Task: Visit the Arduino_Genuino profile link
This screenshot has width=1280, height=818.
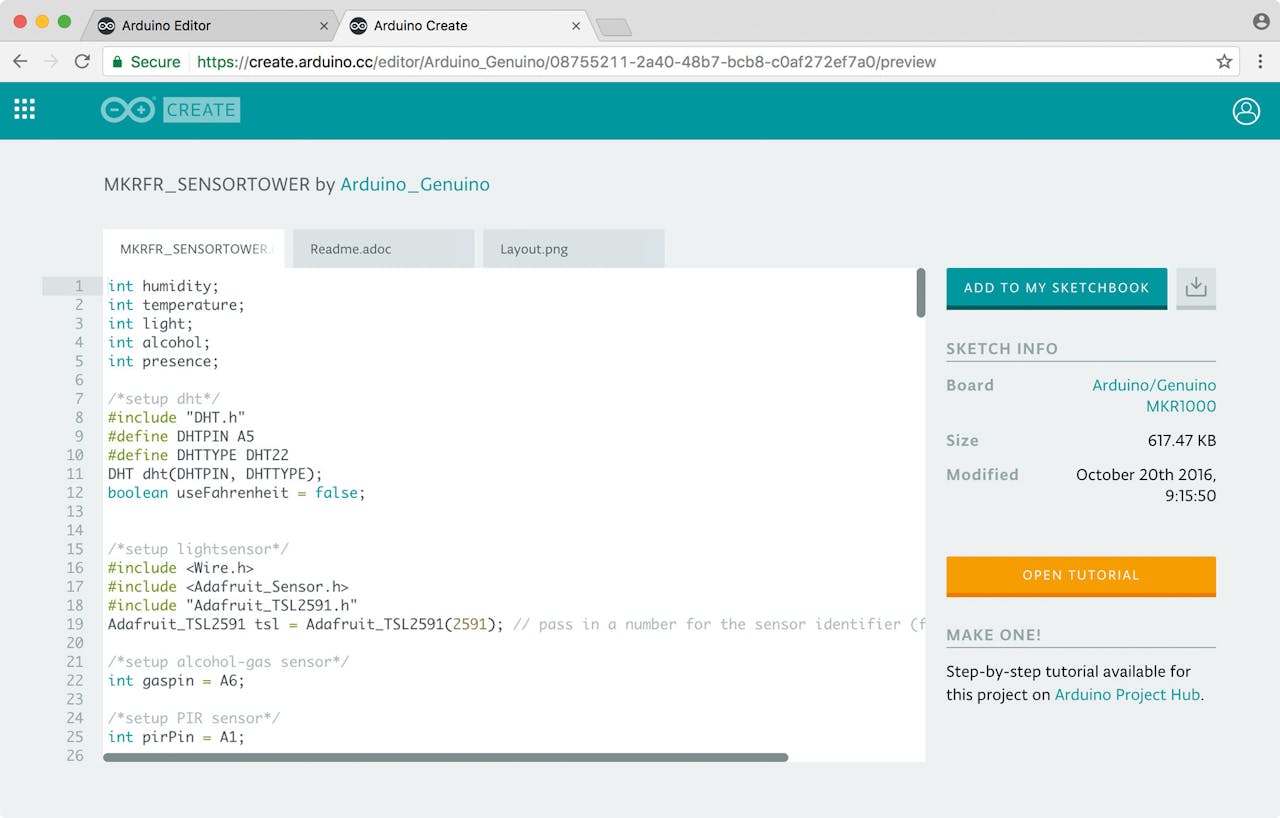Action: [415, 184]
